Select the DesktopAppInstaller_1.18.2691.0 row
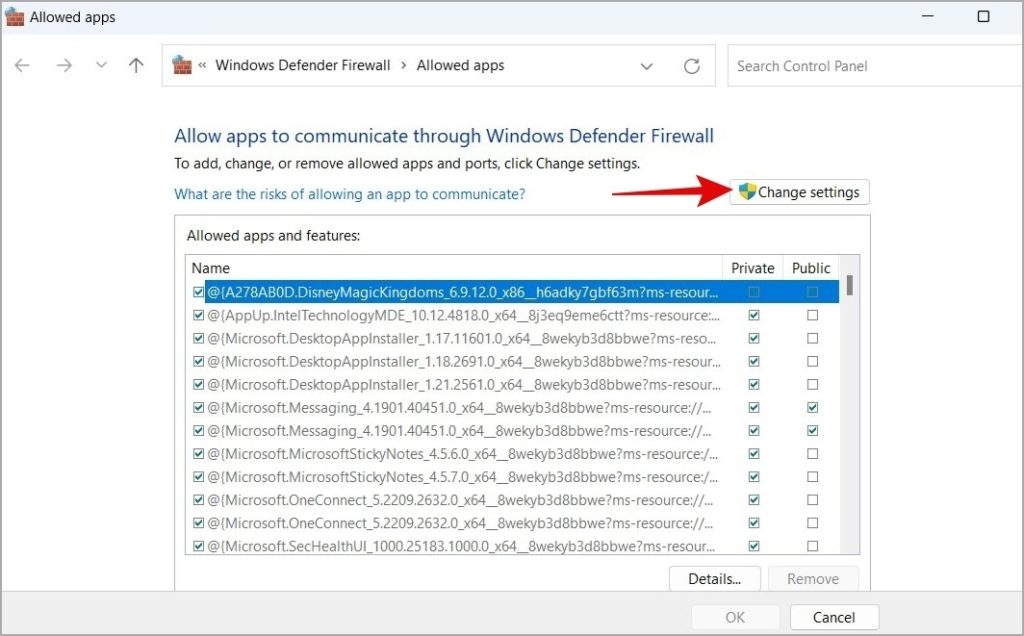 tap(513, 361)
